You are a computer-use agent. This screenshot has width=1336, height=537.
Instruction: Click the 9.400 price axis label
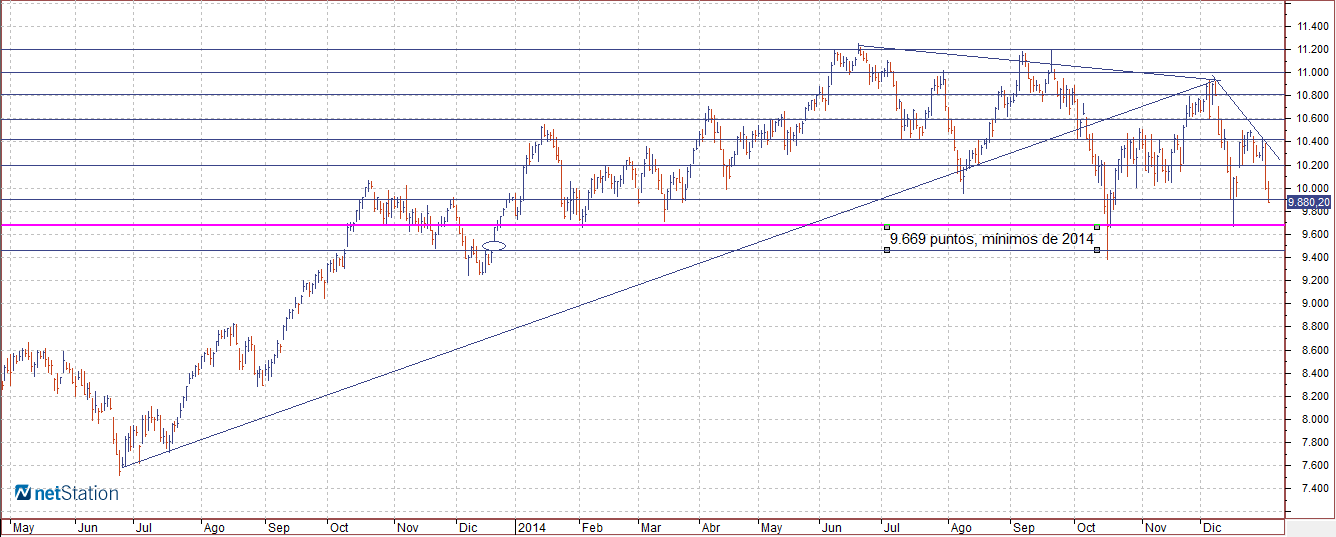(x=1316, y=257)
